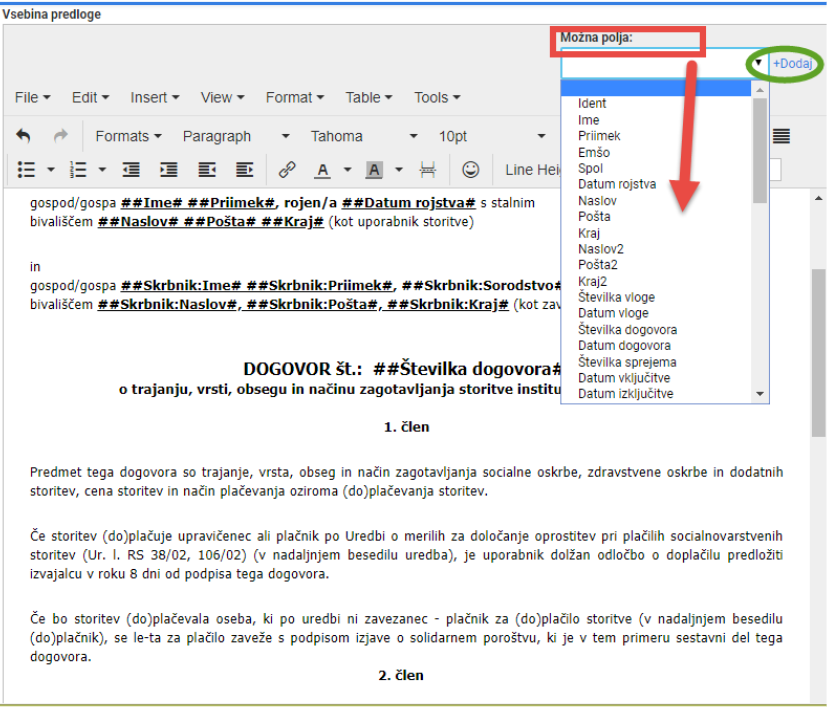Collapse the Možna polja dropdown arrow
The height and width of the screenshot is (709, 830).
758,62
